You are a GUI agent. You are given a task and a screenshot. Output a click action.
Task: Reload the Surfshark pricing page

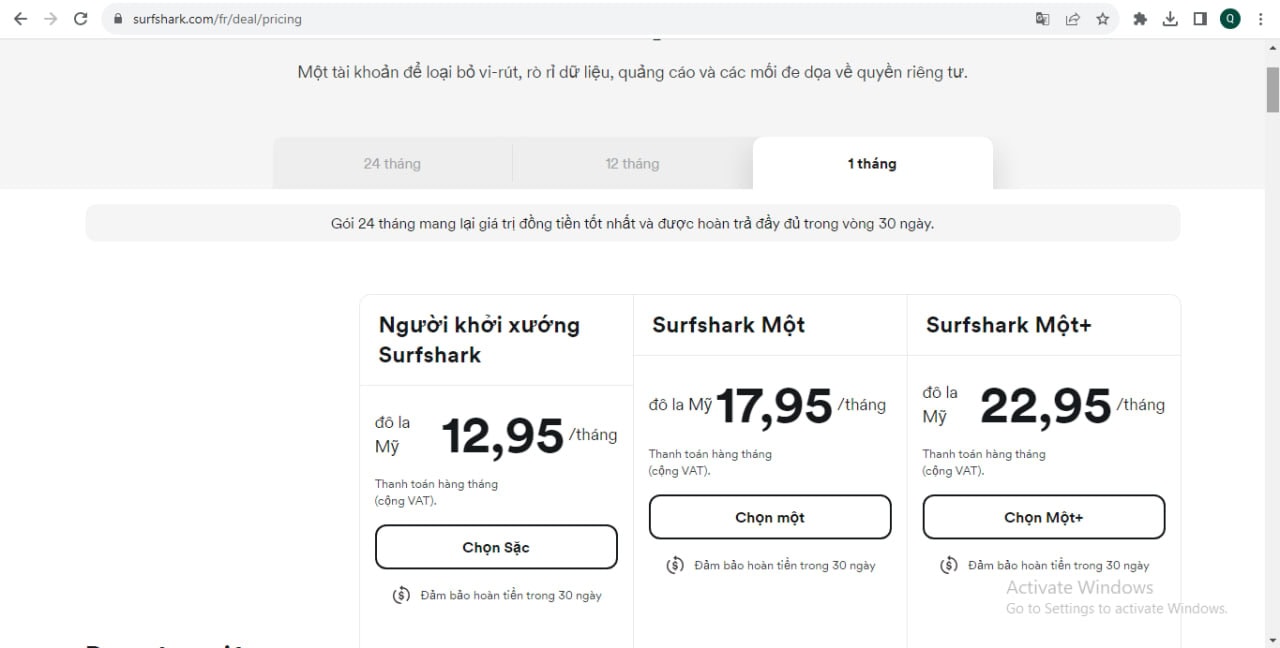coord(81,19)
